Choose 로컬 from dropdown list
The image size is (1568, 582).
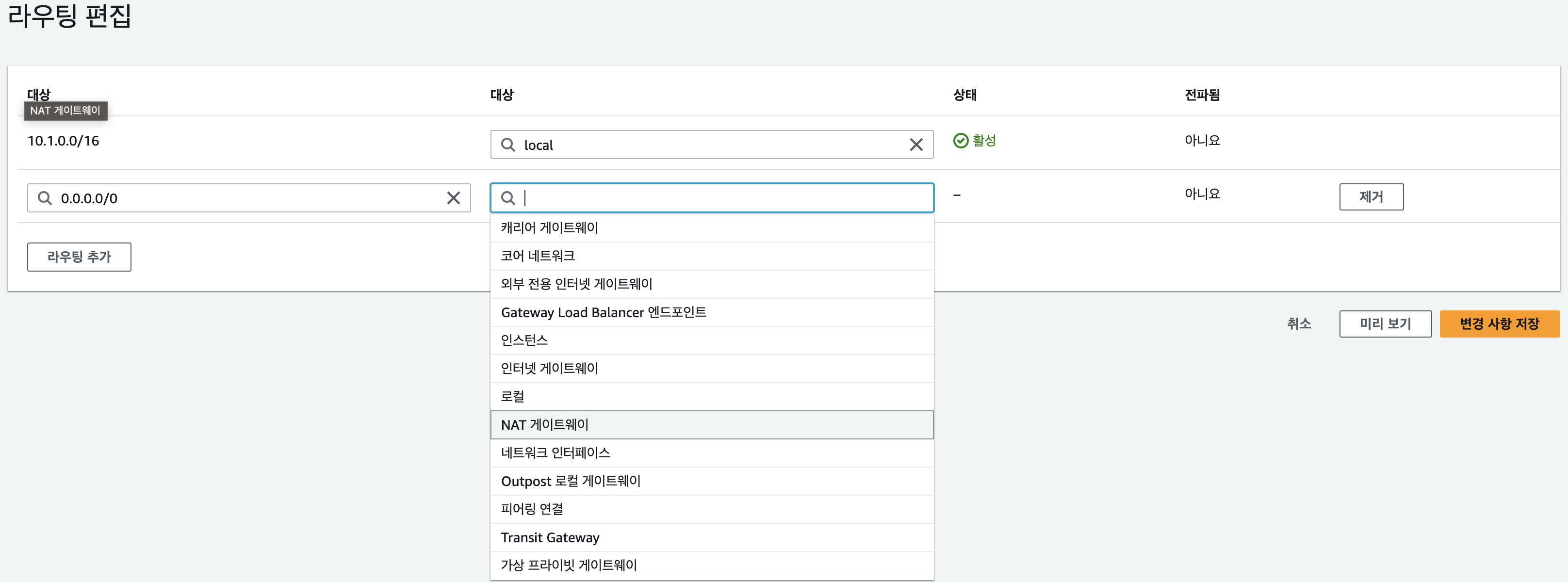(x=712, y=396)
